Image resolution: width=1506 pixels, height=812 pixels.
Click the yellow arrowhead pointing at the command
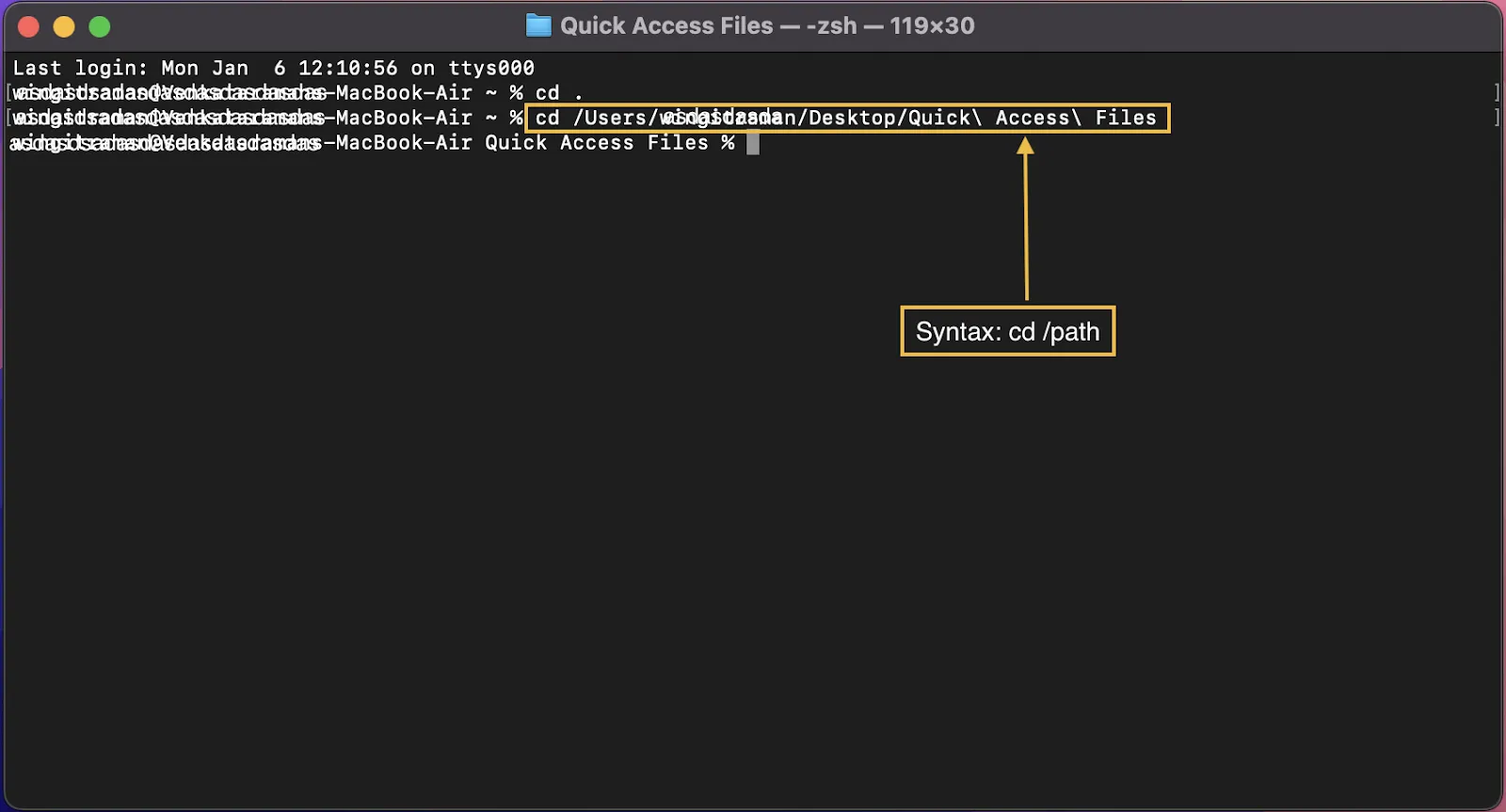[1025, 145]
